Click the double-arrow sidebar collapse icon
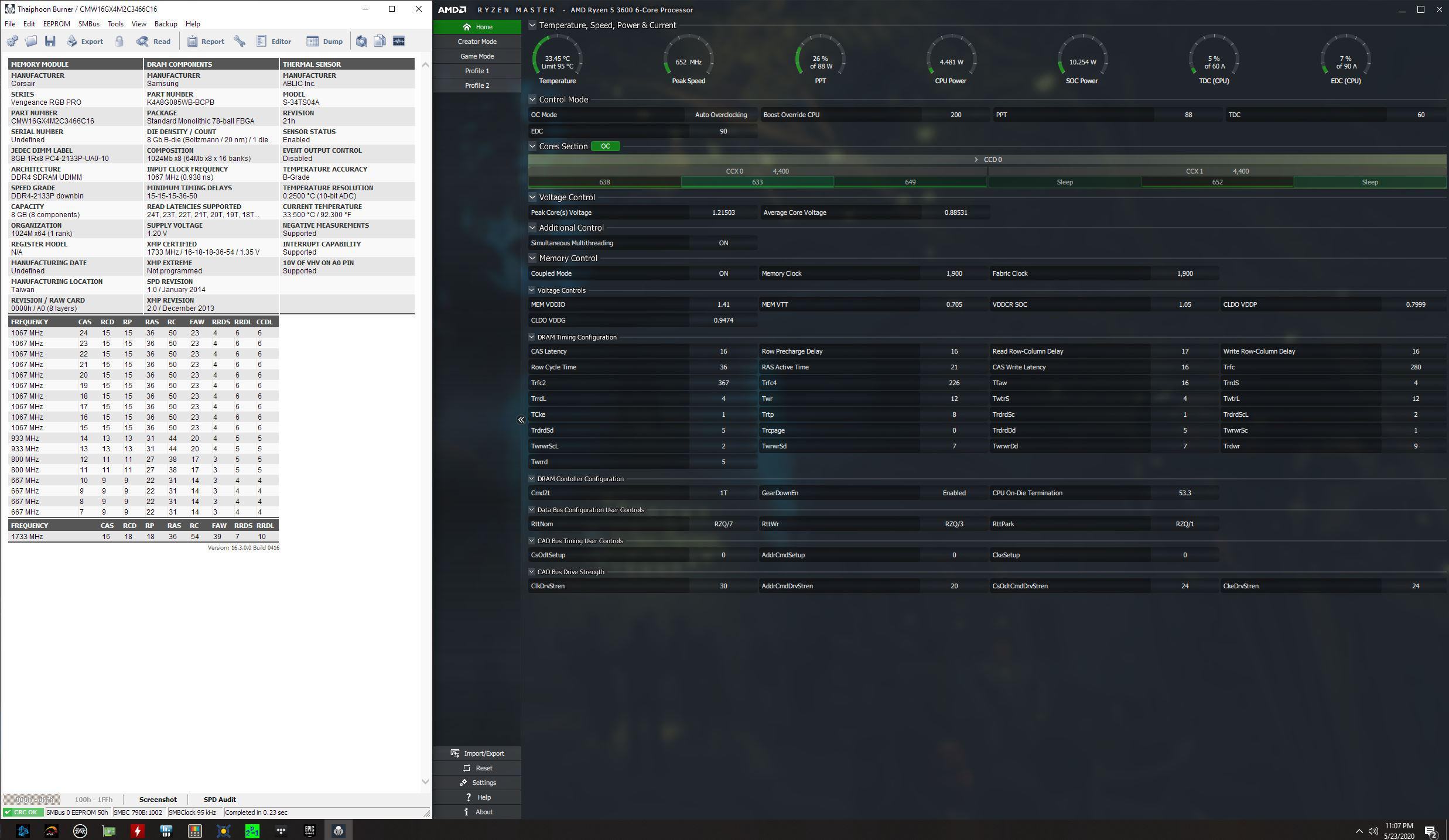The width and height of the screenshot is (1449, 840). pos(521,419)
